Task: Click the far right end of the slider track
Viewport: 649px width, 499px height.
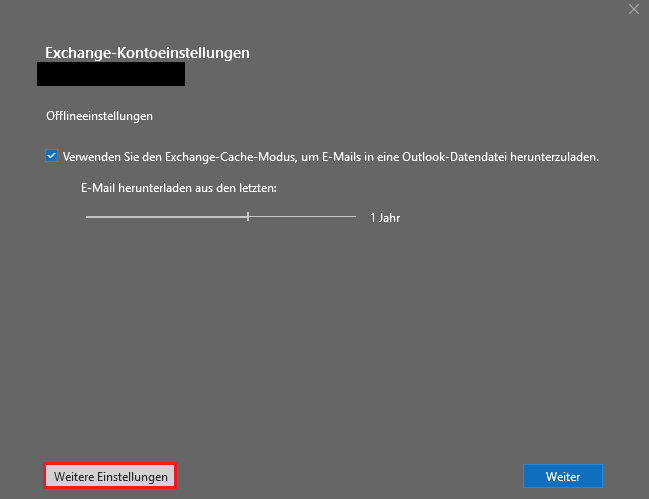Action: (354, 216)
